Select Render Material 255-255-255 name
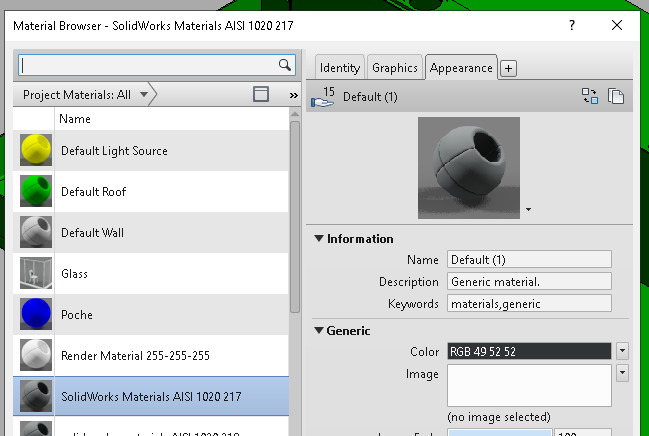Screen dimensions: 649x436 (135, 356)
